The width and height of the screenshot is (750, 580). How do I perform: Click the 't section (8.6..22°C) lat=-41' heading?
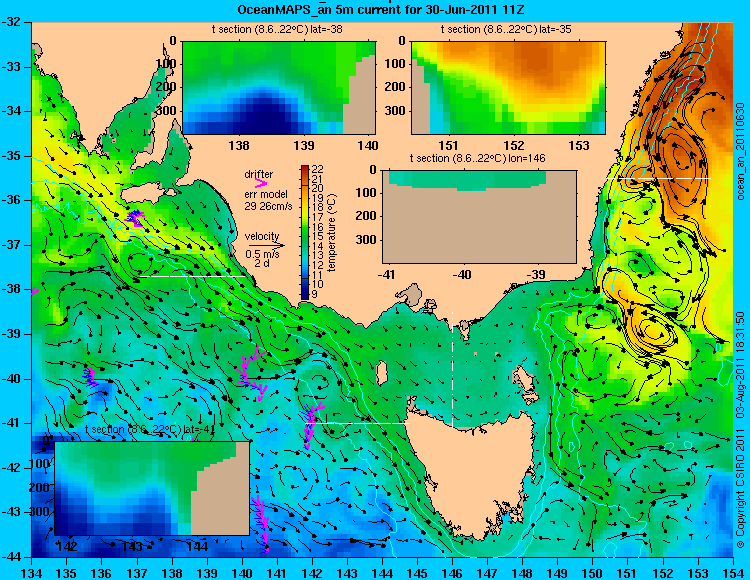(x=150, y=429)
